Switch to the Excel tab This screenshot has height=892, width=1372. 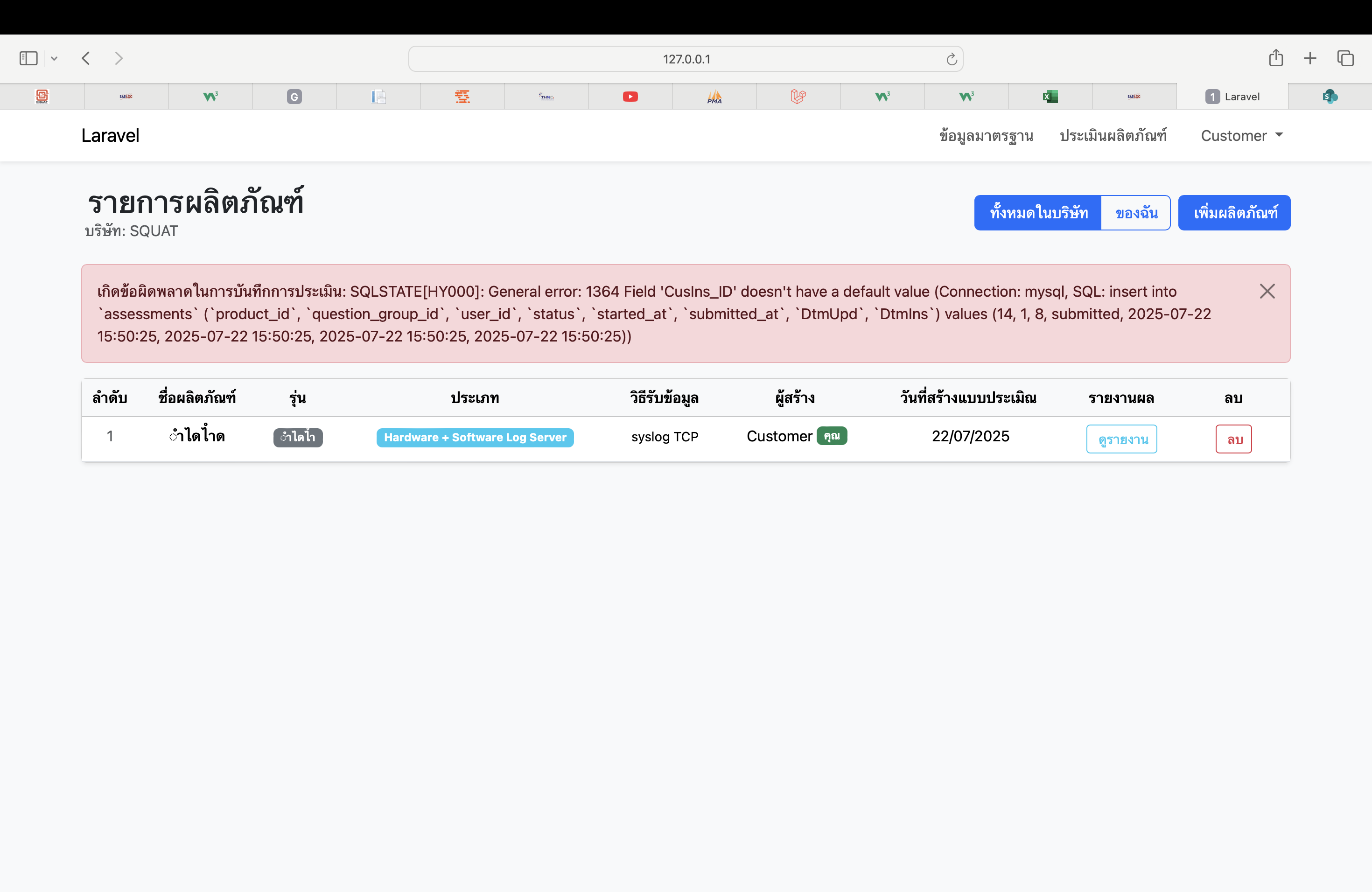[x=1050, y=97]
